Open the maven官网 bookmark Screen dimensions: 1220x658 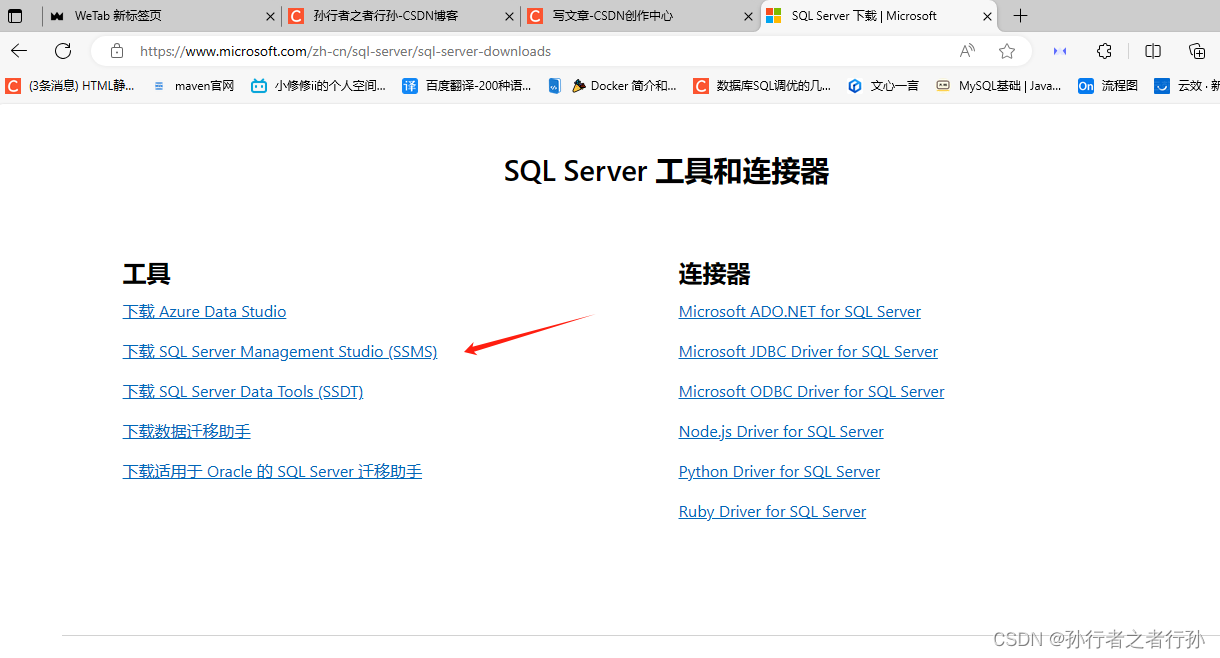pyautogui.click(x=192, y=86)
